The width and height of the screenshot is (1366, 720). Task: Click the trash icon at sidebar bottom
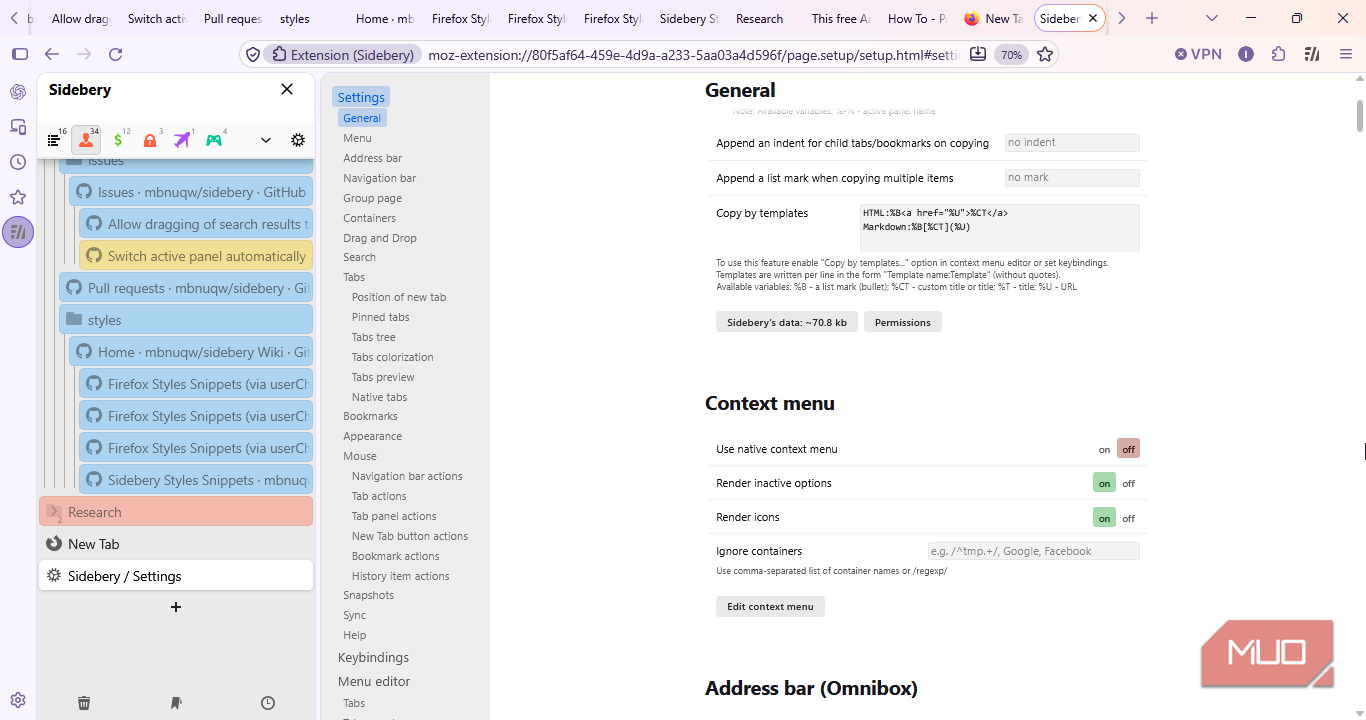tap(84, 703)
